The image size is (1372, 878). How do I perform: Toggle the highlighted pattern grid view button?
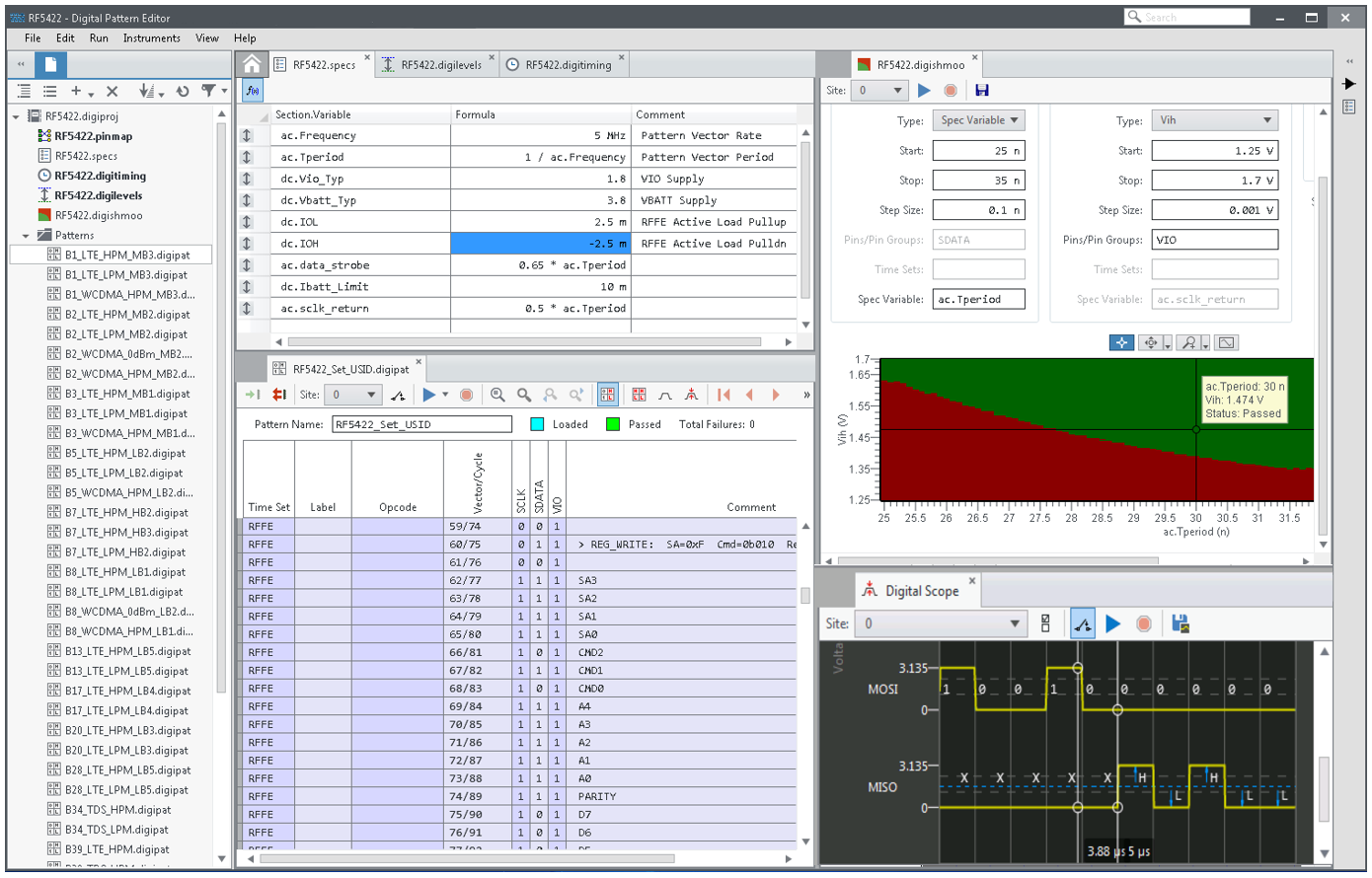click(607, 395)
